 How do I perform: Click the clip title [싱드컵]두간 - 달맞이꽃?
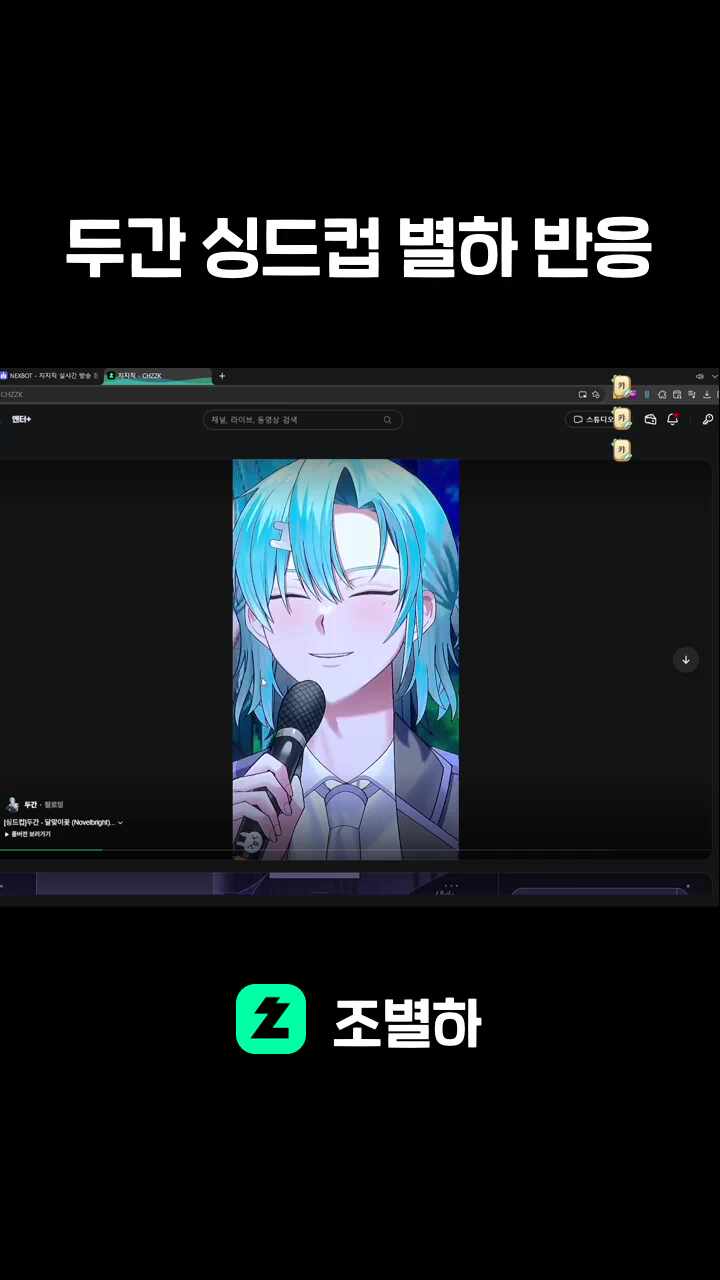tap(59, 823)
